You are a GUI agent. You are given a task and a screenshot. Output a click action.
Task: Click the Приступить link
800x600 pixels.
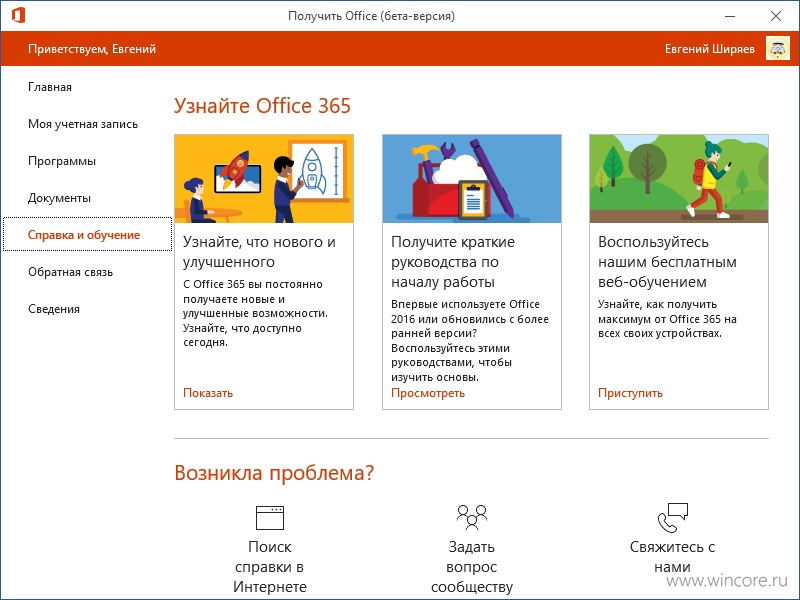[x=630, y=393]
